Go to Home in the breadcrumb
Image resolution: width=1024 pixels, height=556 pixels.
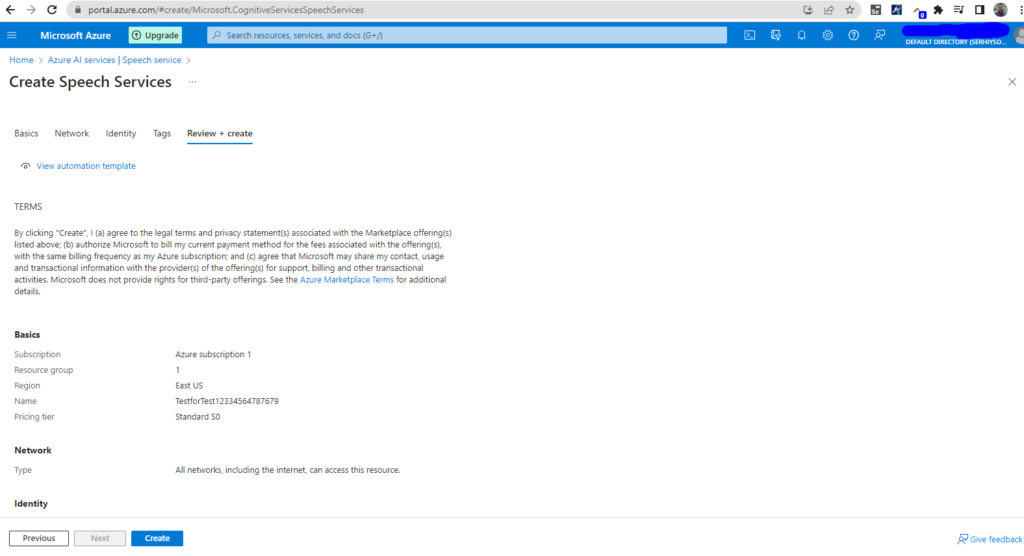[21, 60]
